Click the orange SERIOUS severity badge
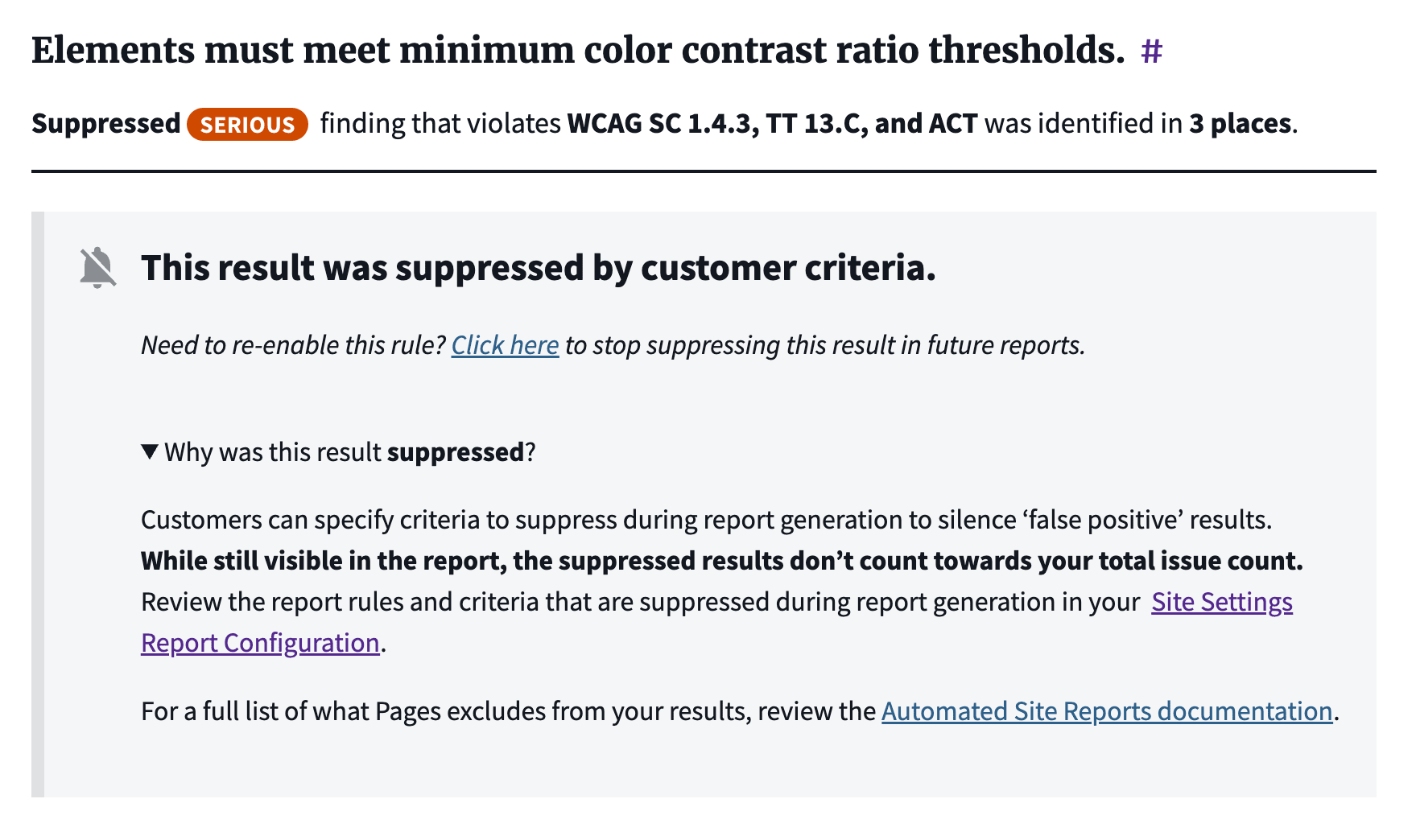This screenshot has height=840, width=1416. 247,125
